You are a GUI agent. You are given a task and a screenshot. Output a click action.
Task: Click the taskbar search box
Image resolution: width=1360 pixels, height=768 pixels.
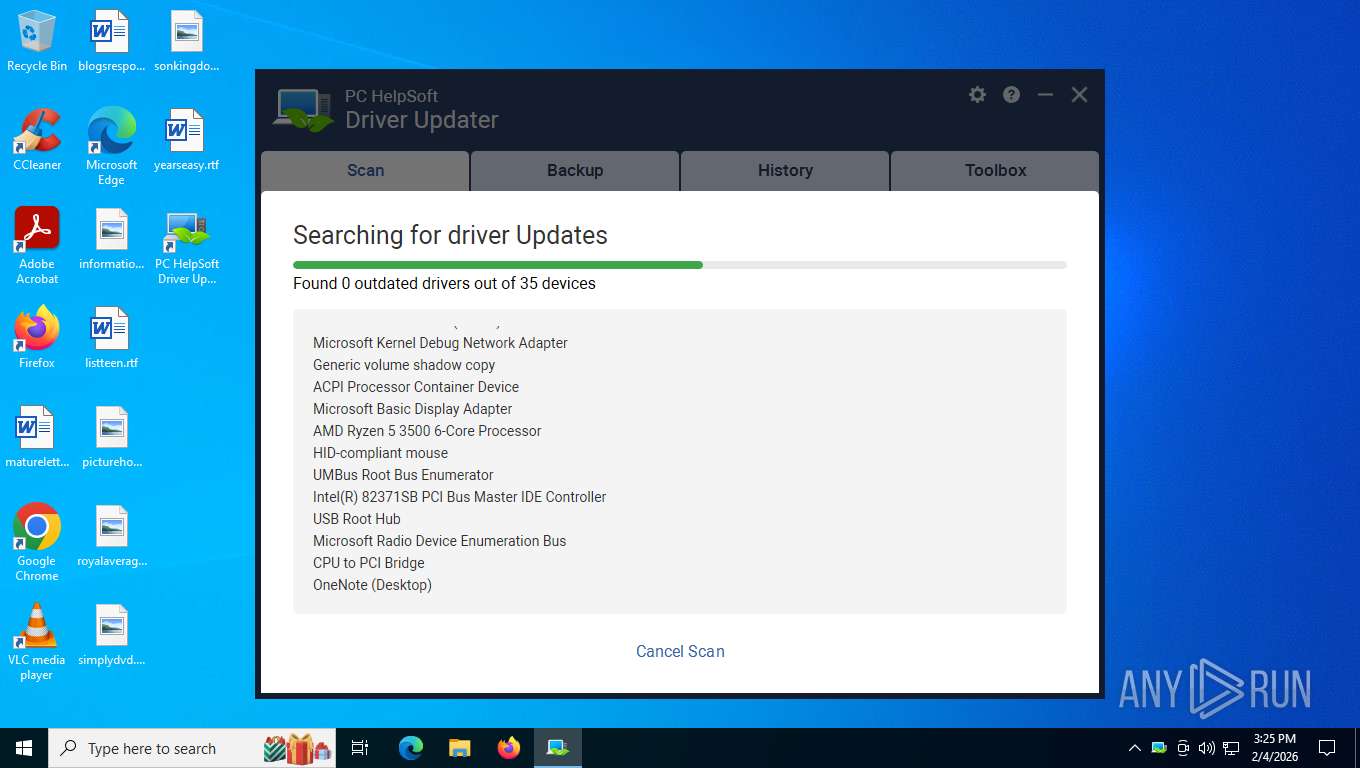click(192, 748)
